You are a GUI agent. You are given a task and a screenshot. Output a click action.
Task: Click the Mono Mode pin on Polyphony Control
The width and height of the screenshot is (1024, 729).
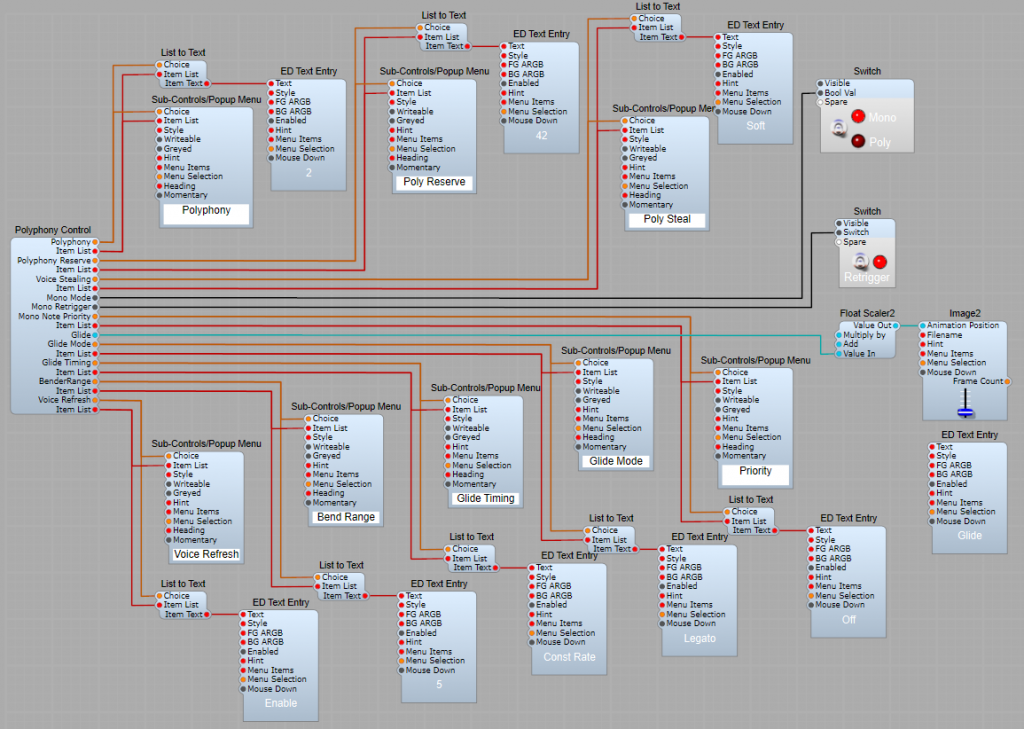pos(95,297)
